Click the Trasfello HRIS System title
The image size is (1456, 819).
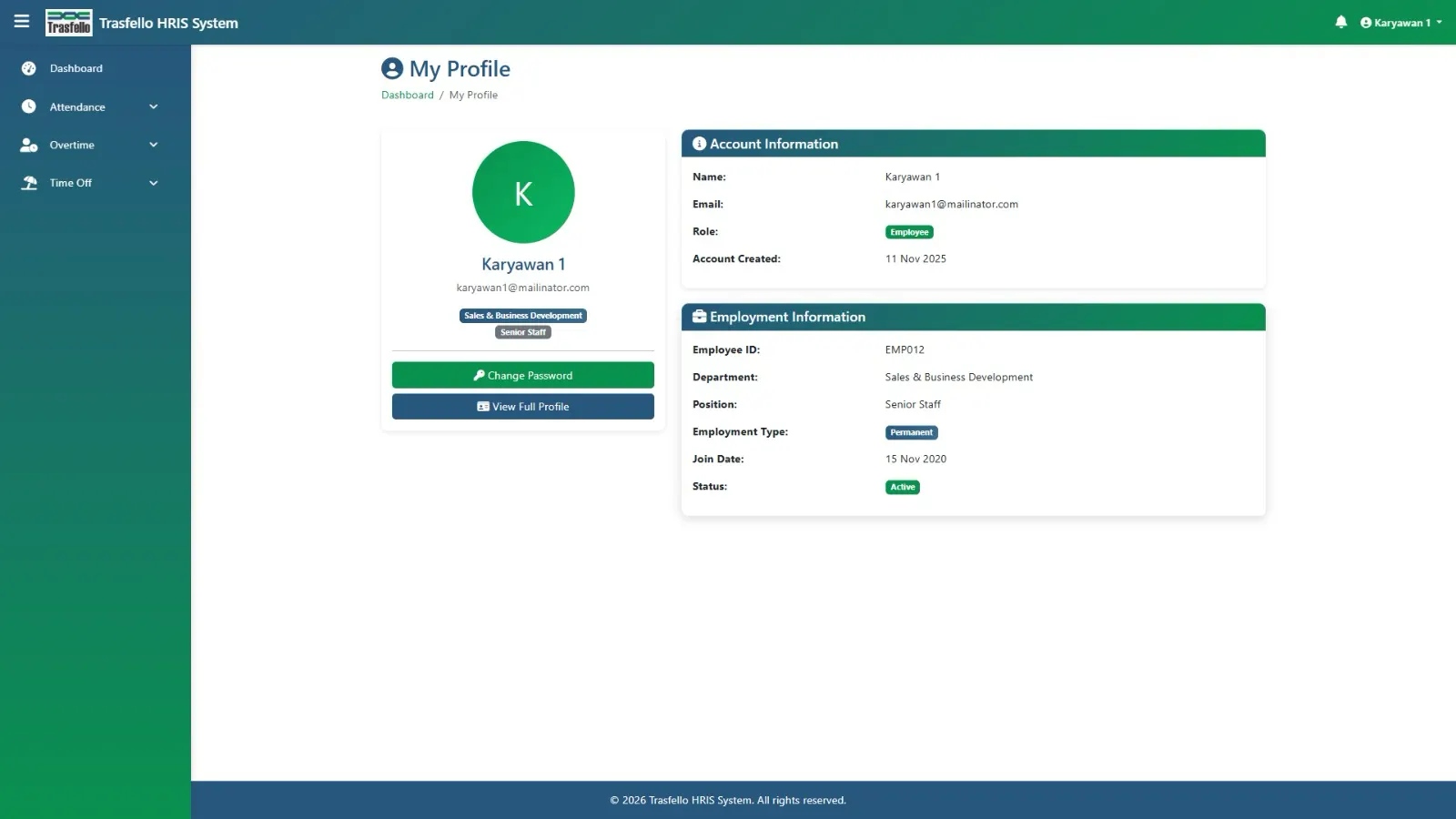coord(168,23)
